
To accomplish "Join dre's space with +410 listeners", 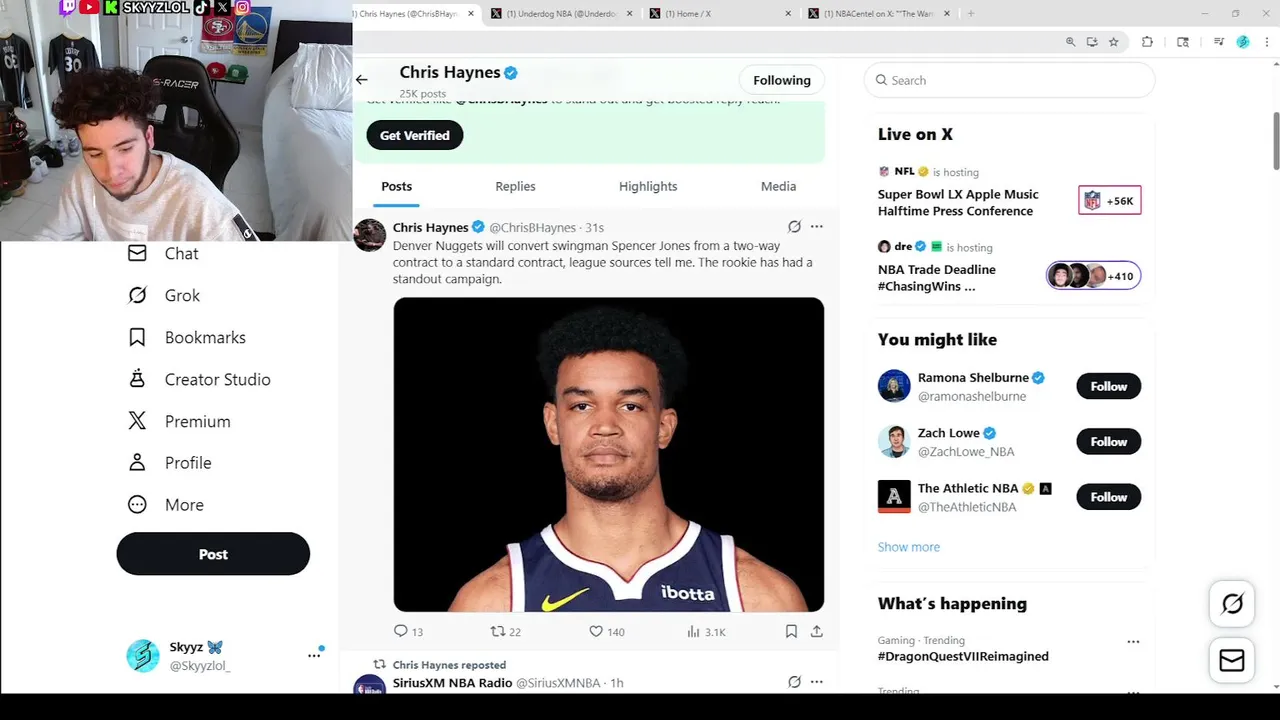I will pos(1093,276).
